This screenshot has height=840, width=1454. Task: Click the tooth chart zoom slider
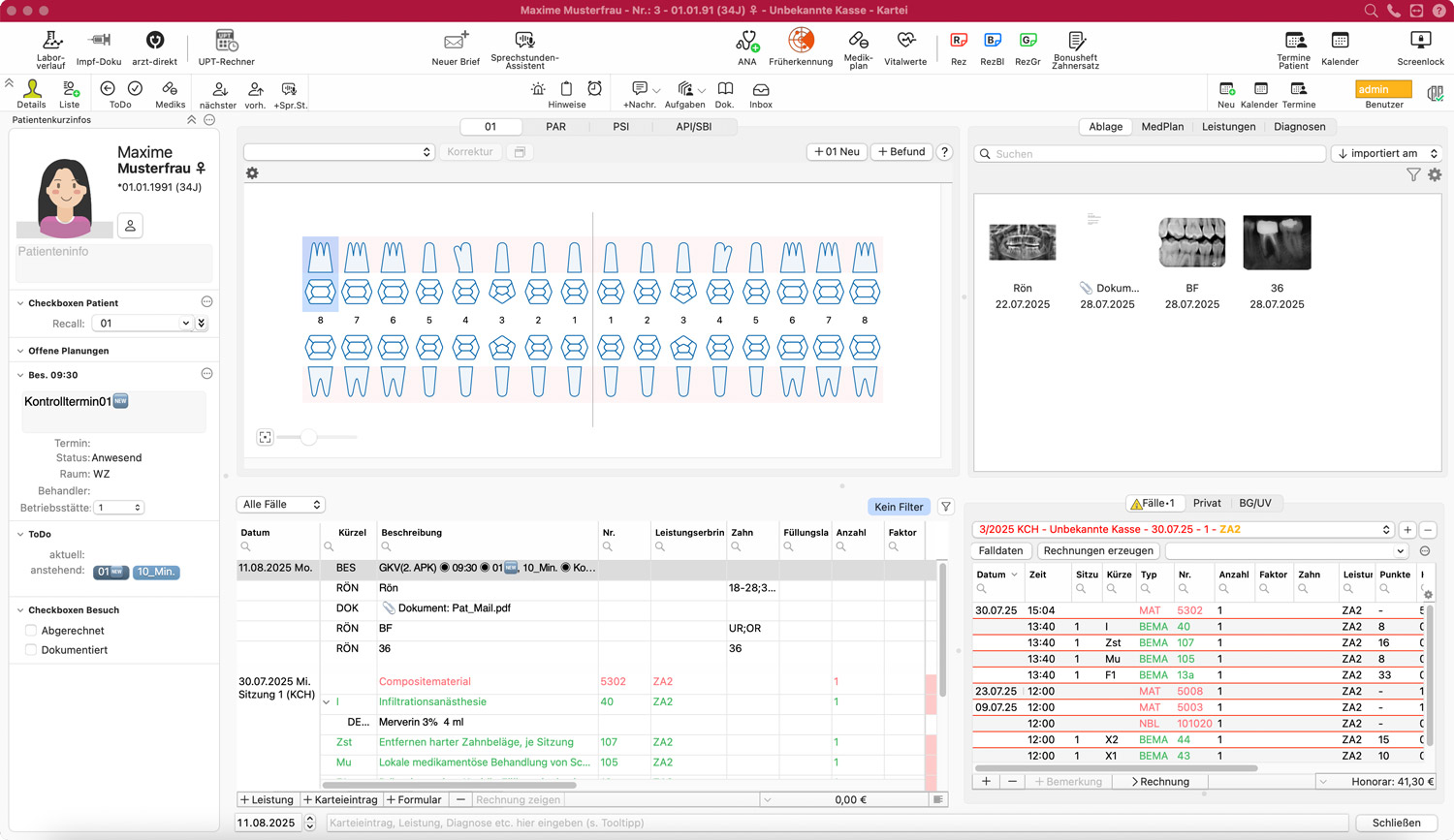point(308,437)
